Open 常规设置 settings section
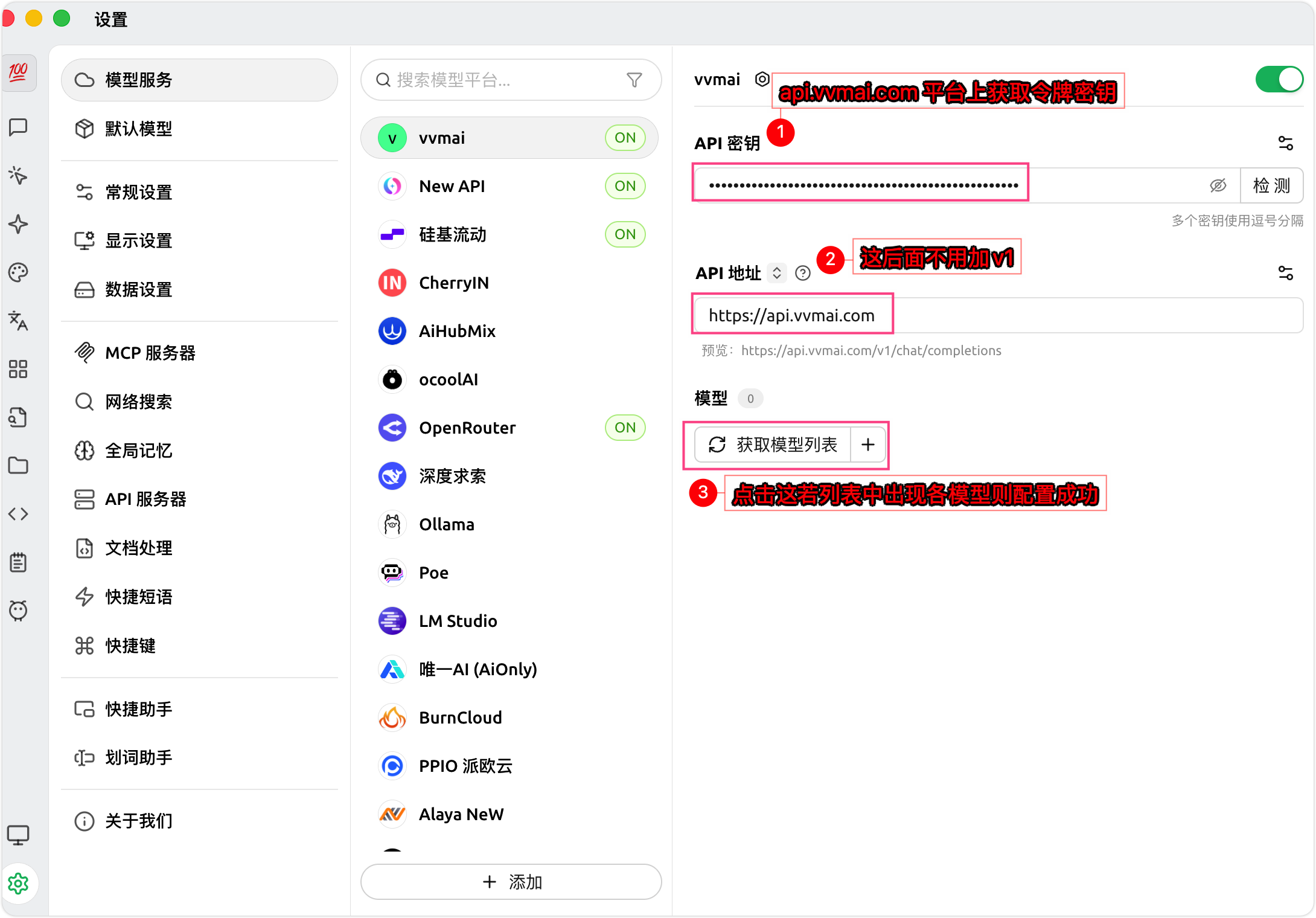 pyautogui.click(x=199, y=192)
